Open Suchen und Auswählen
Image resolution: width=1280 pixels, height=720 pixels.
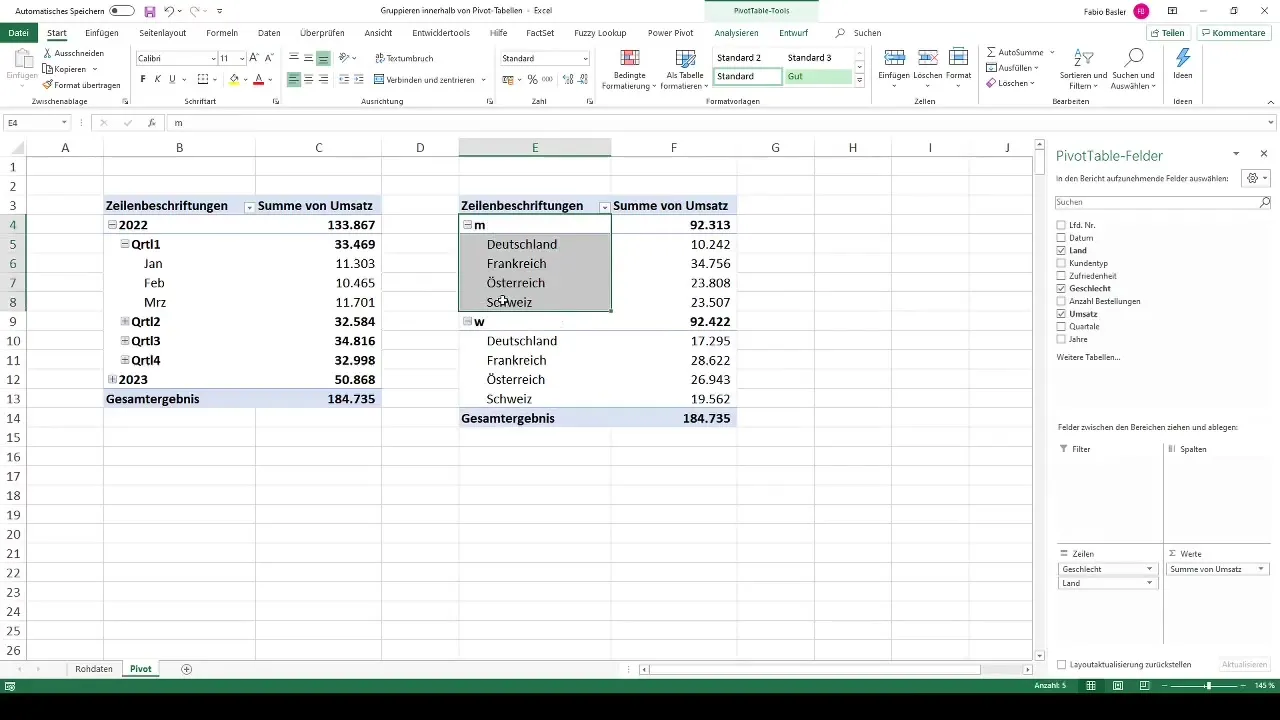tap(1133, 69)
